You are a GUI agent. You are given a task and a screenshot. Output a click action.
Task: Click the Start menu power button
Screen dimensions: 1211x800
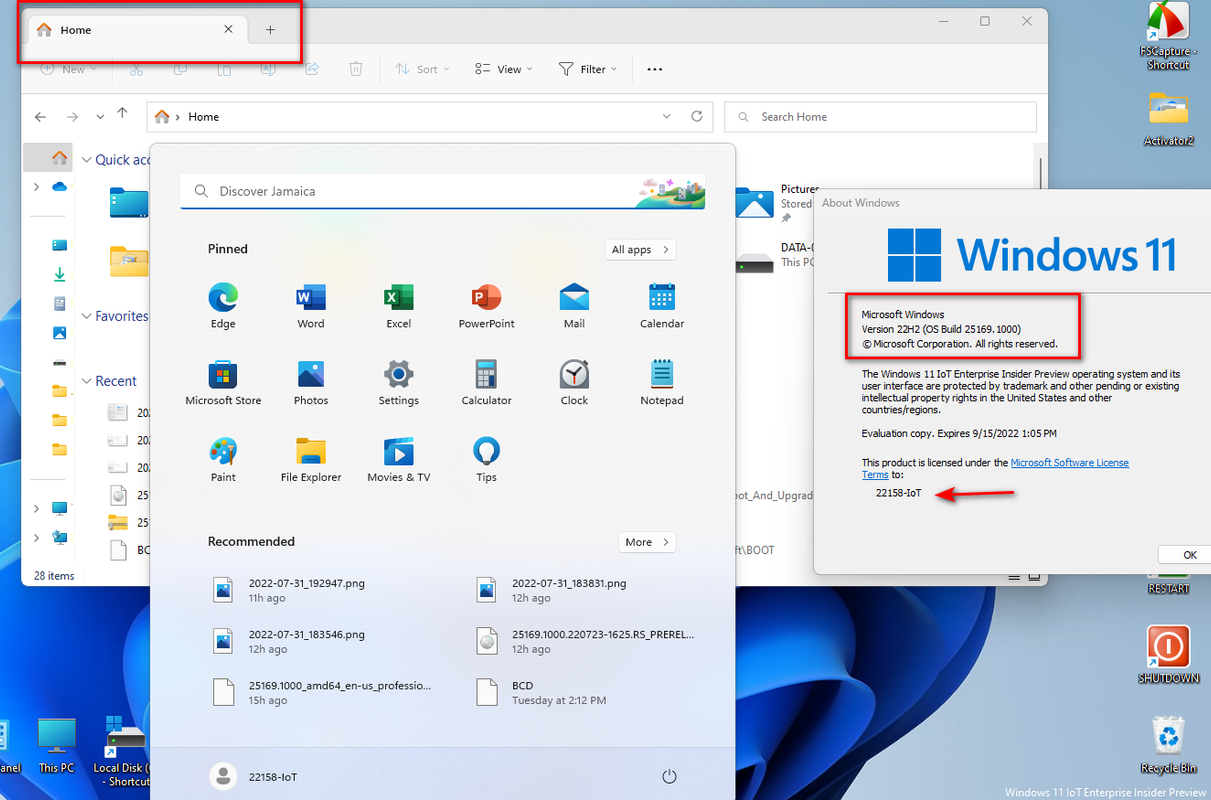click(670, 777)
